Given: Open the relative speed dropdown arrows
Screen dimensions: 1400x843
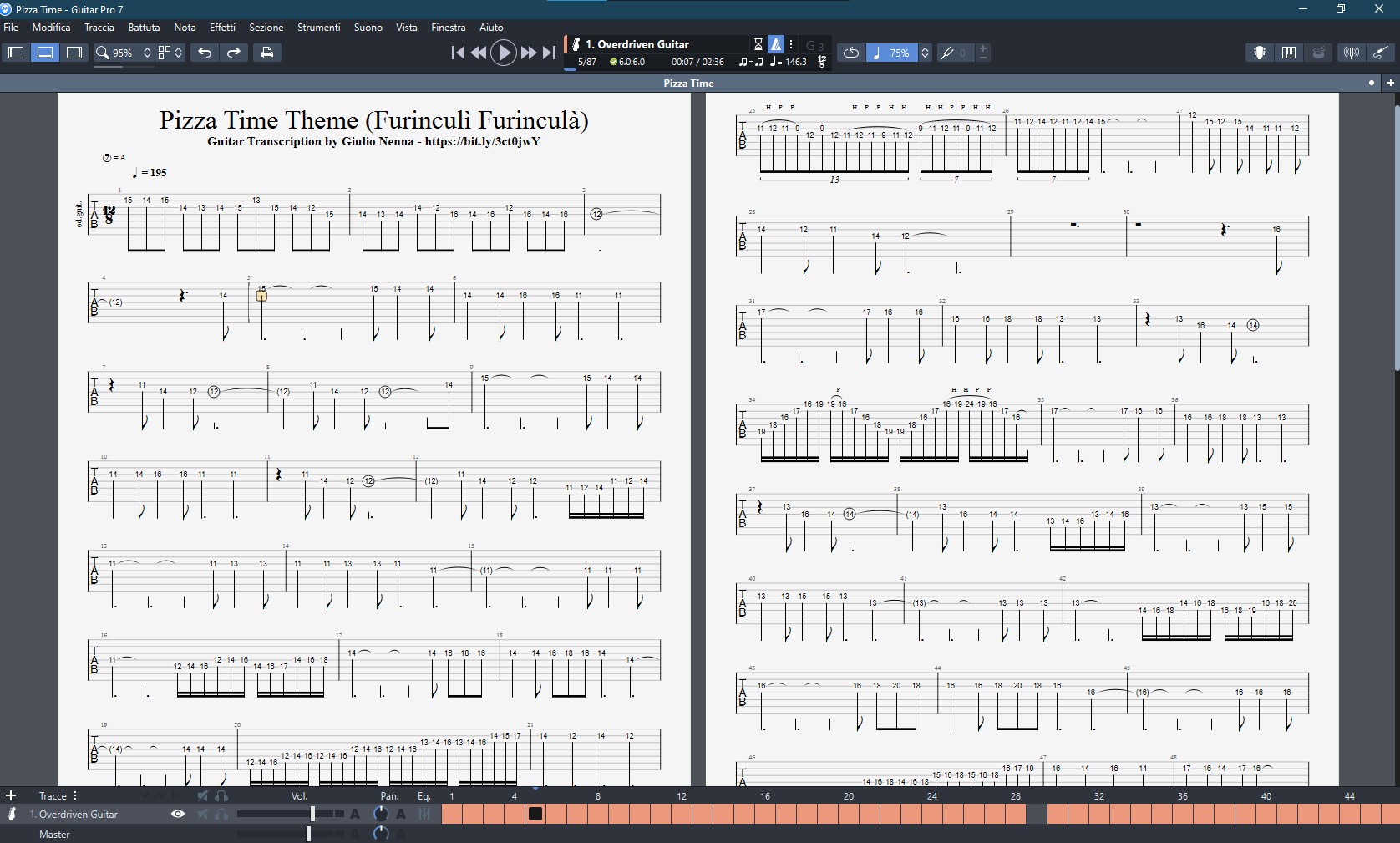Looking at the screenshot, I should click(x=926, y=53).
